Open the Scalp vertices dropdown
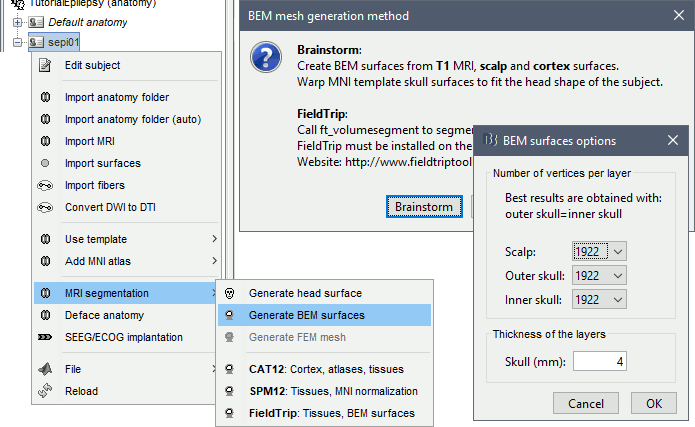 (599, 251)
